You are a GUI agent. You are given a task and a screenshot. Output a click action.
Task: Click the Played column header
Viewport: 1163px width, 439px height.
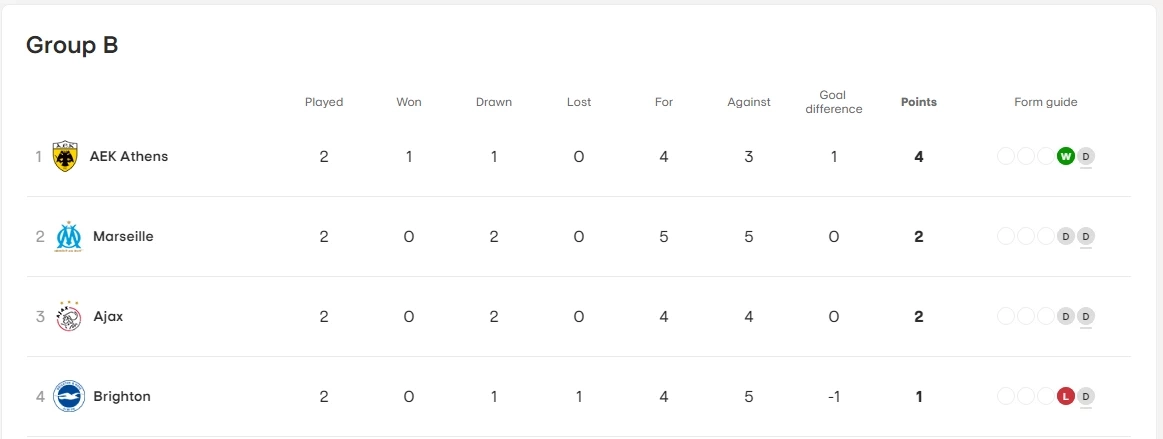coord(324,102)
